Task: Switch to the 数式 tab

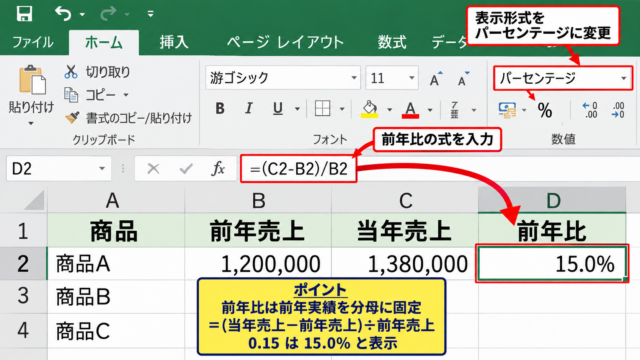Action: point(392,42)
